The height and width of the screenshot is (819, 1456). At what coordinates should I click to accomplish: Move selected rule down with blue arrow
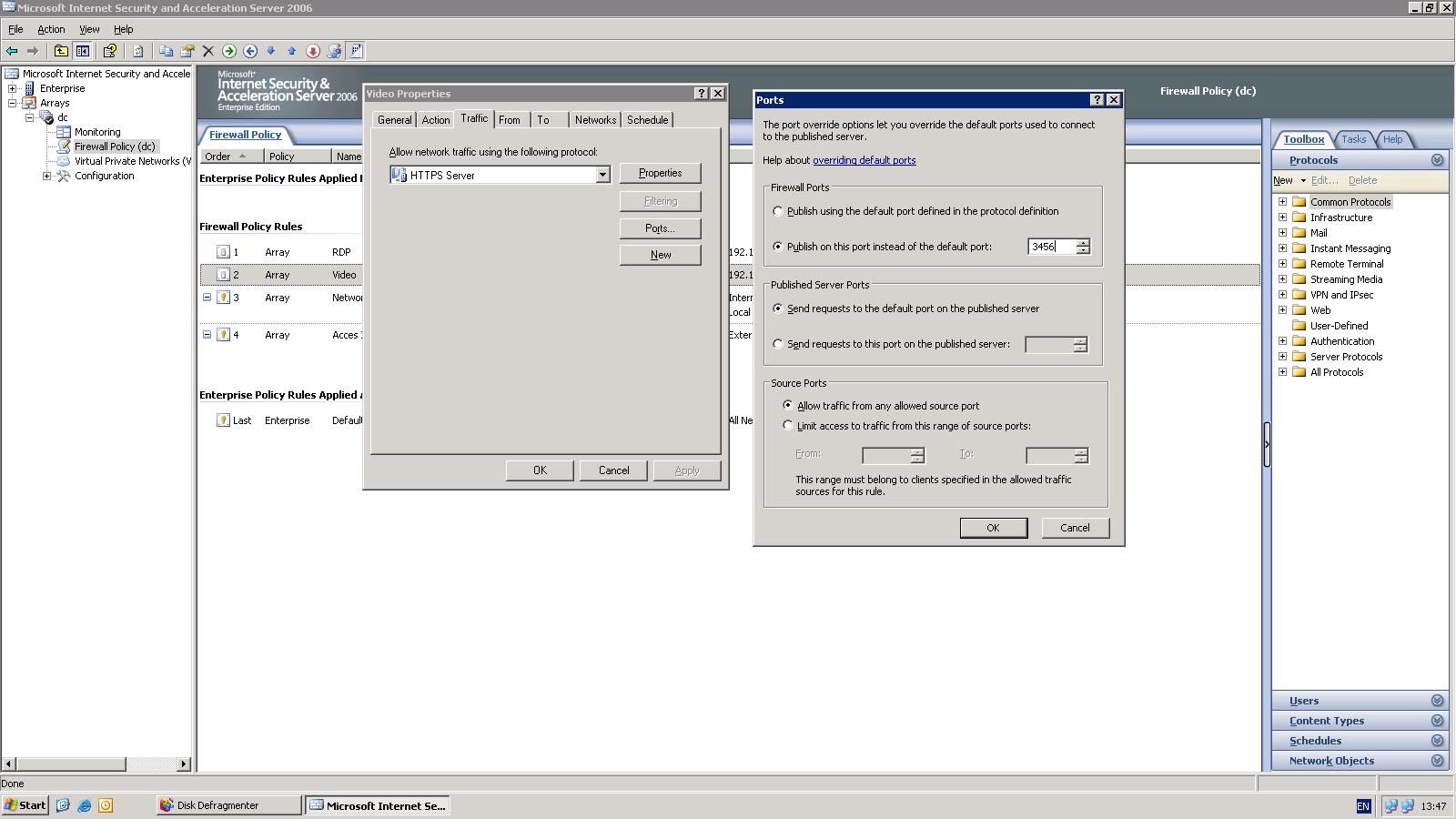click(271, 51)
